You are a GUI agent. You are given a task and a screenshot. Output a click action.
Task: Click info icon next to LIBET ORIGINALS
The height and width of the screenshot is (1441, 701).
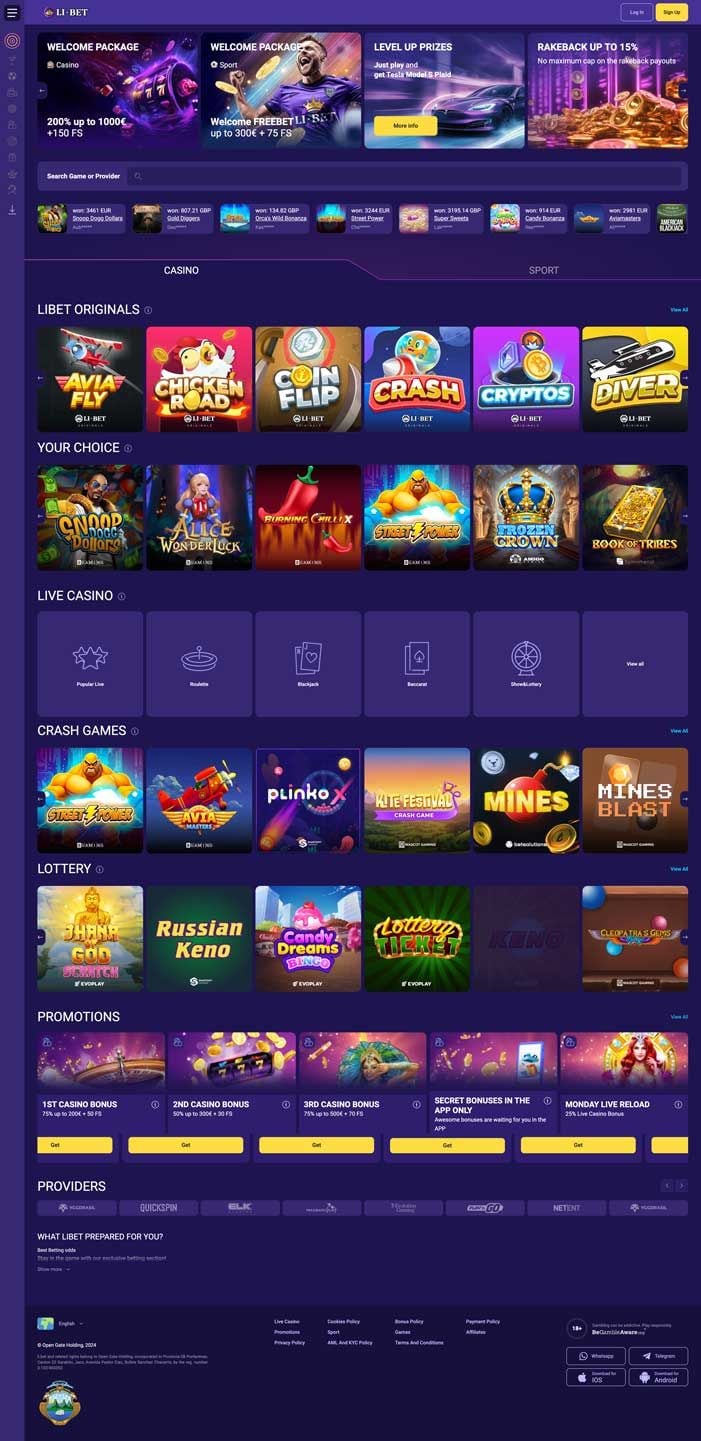click(x=148, y=310)
